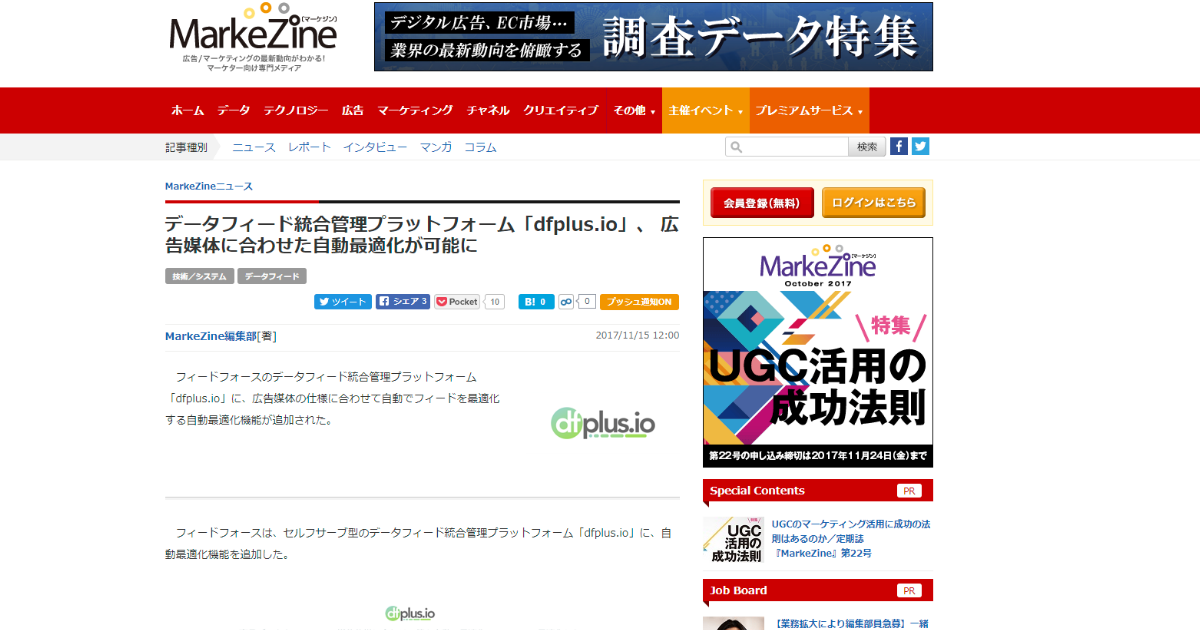Click the Special Contents section header
Image resolution: width=1200 pixels, height=630 pixels.
[x=818, y=490]
